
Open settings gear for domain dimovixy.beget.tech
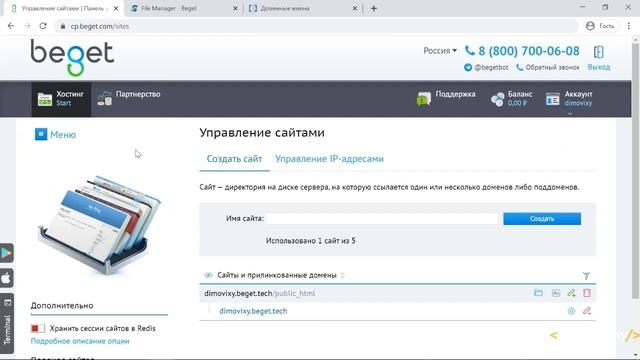click(x=571, y=311)
